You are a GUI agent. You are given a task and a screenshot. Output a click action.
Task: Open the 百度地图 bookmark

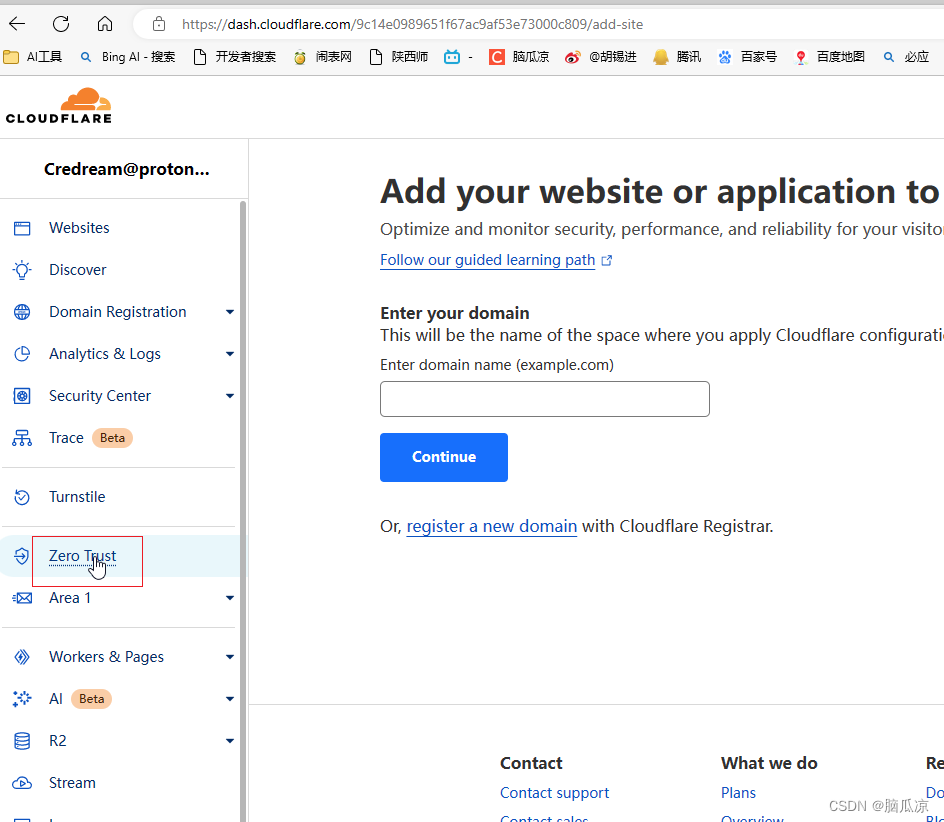coord(830,57)
